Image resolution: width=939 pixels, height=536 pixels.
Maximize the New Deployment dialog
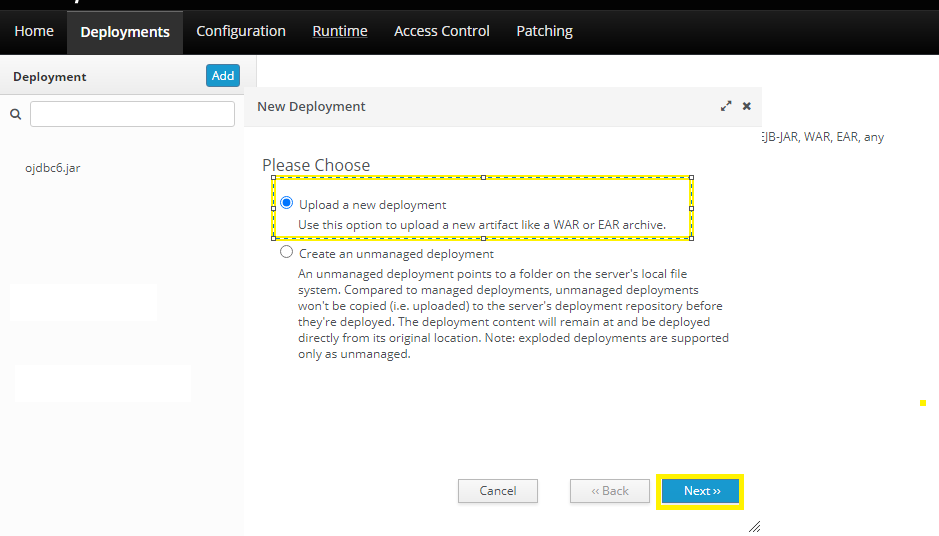(x=726, y=106)
